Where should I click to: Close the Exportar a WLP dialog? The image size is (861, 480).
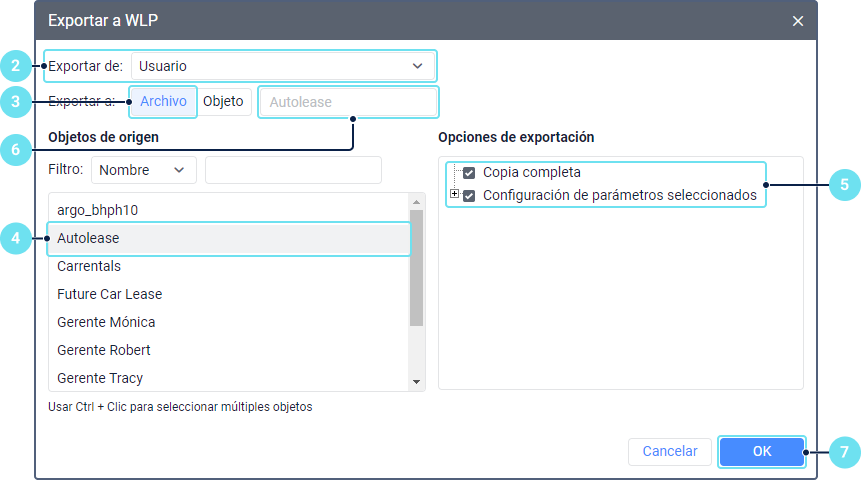(x=798, y=21)
